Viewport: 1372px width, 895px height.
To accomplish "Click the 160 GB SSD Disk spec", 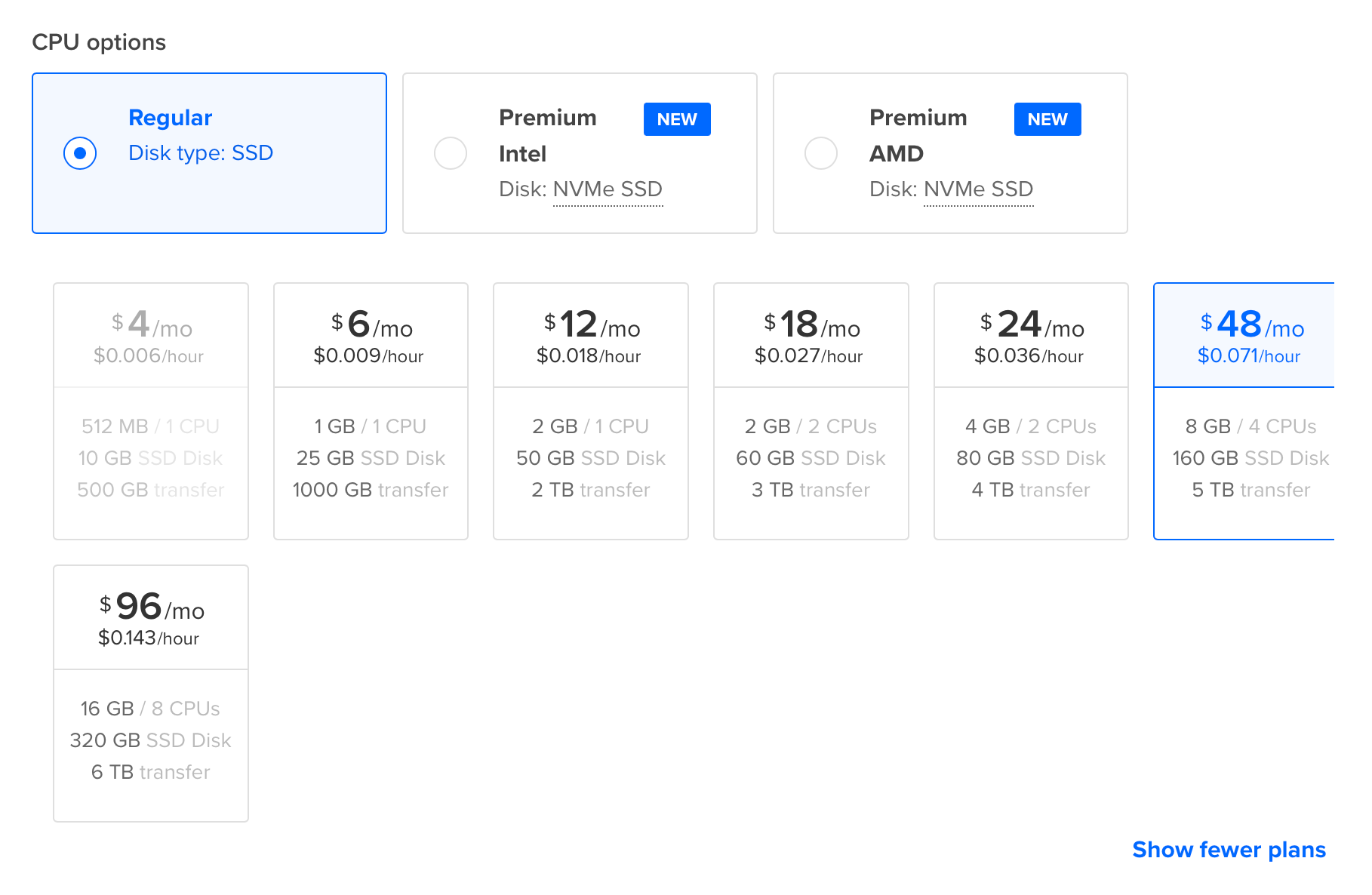I will tap(1250, 458).
